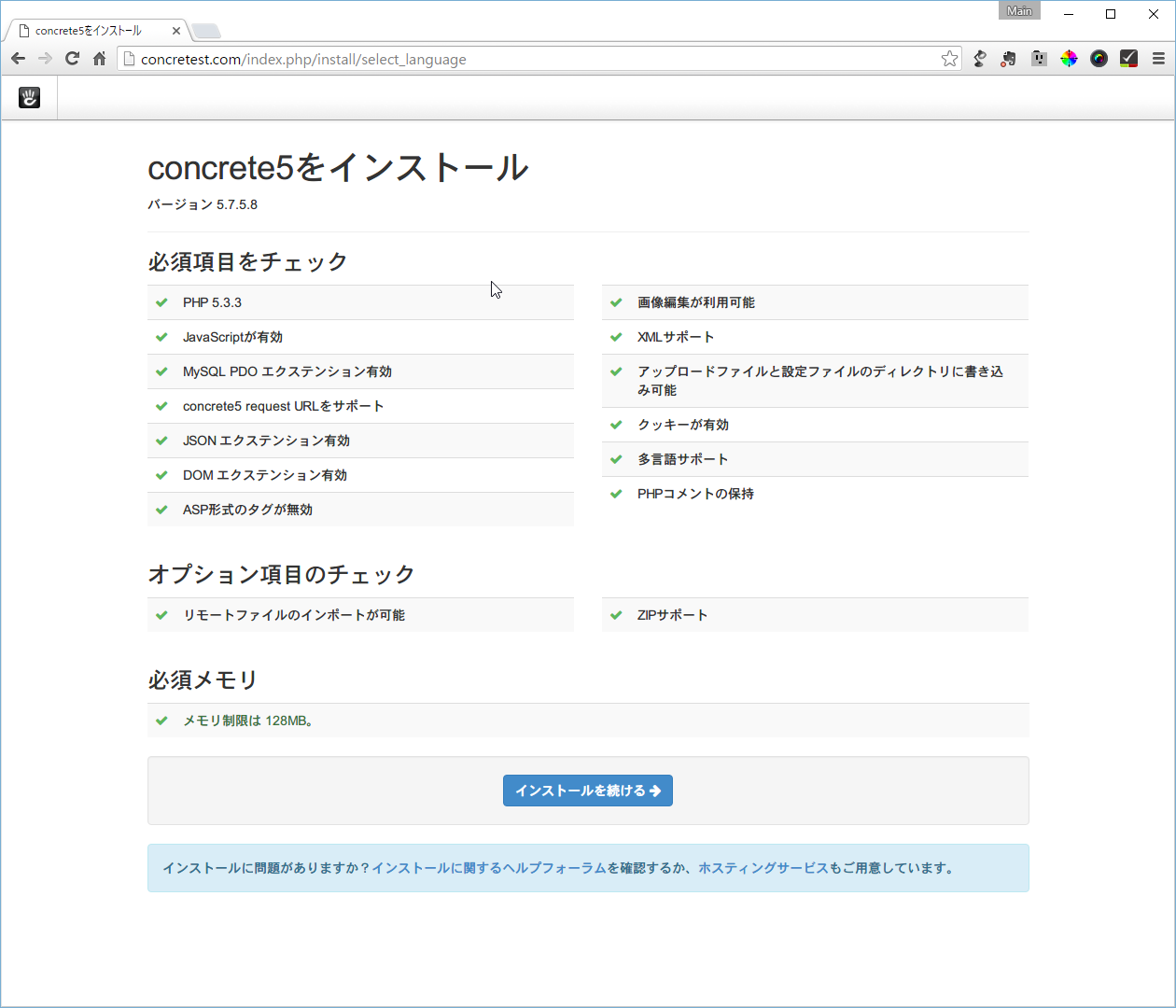Click the text 画像編集が利用可能
1176x1008 pixels.
(696, 302)
